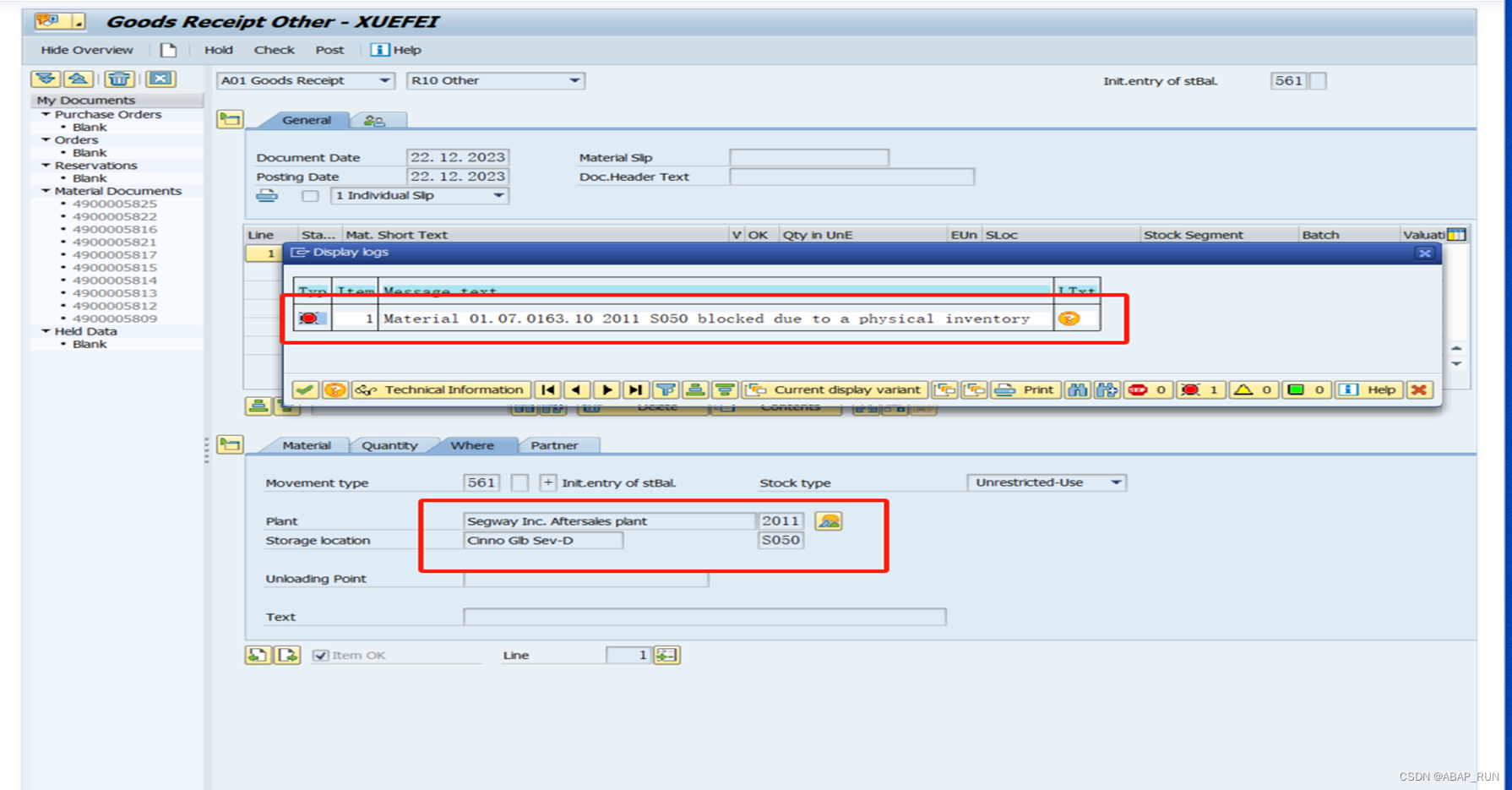
Task: Click the Post button in the toolbar
Action: 329,50
